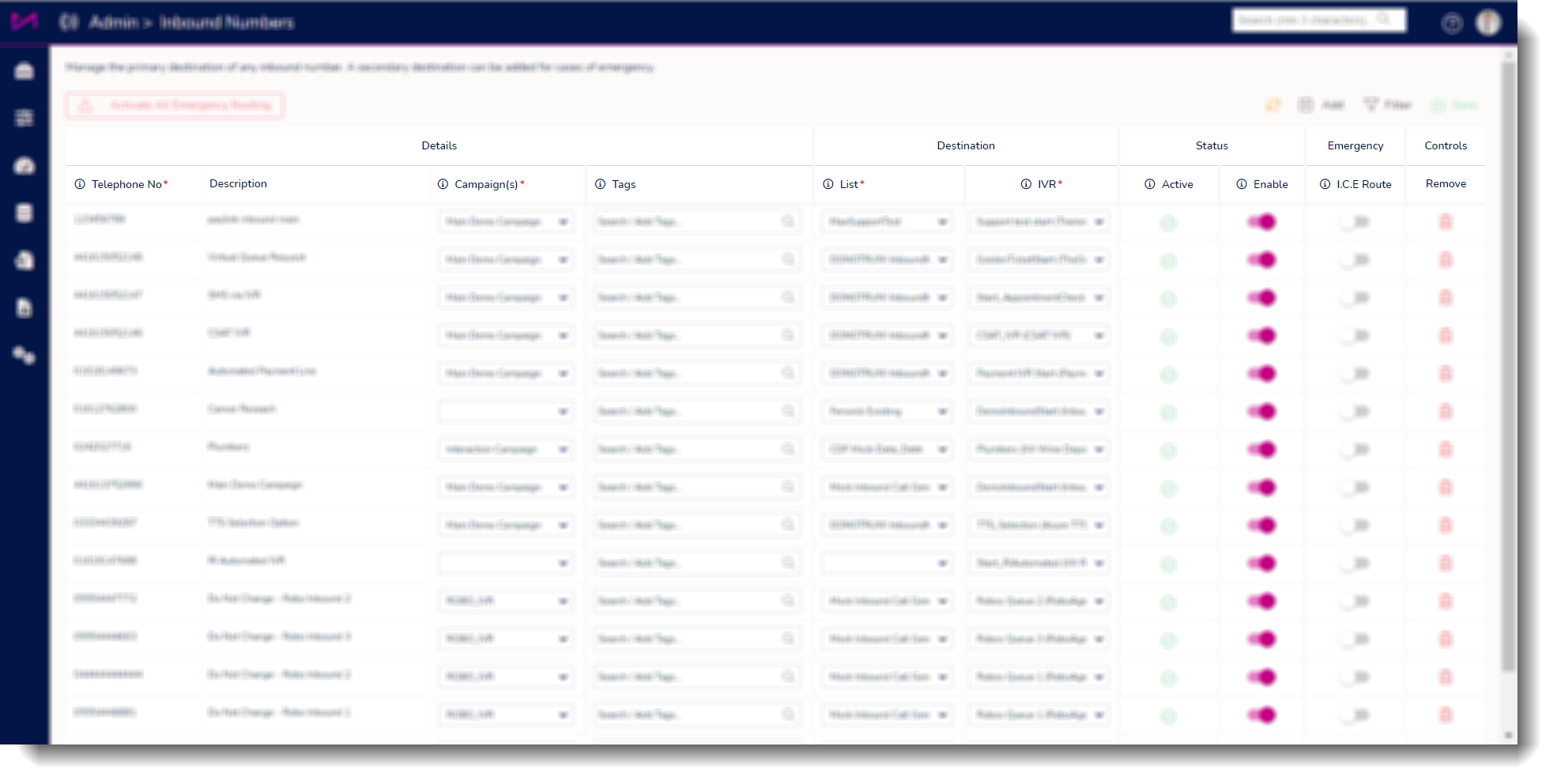Image resolution: width=1557 pixels, height=784 pixels.
Task: Click the tag search icon in the Plumbers row
Action: click(x=788, y=449)
